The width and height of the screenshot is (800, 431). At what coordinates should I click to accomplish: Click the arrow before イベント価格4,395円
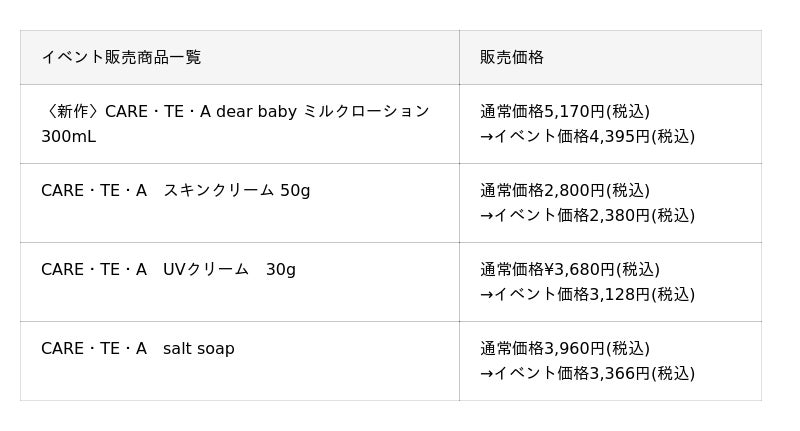(486, 136)
